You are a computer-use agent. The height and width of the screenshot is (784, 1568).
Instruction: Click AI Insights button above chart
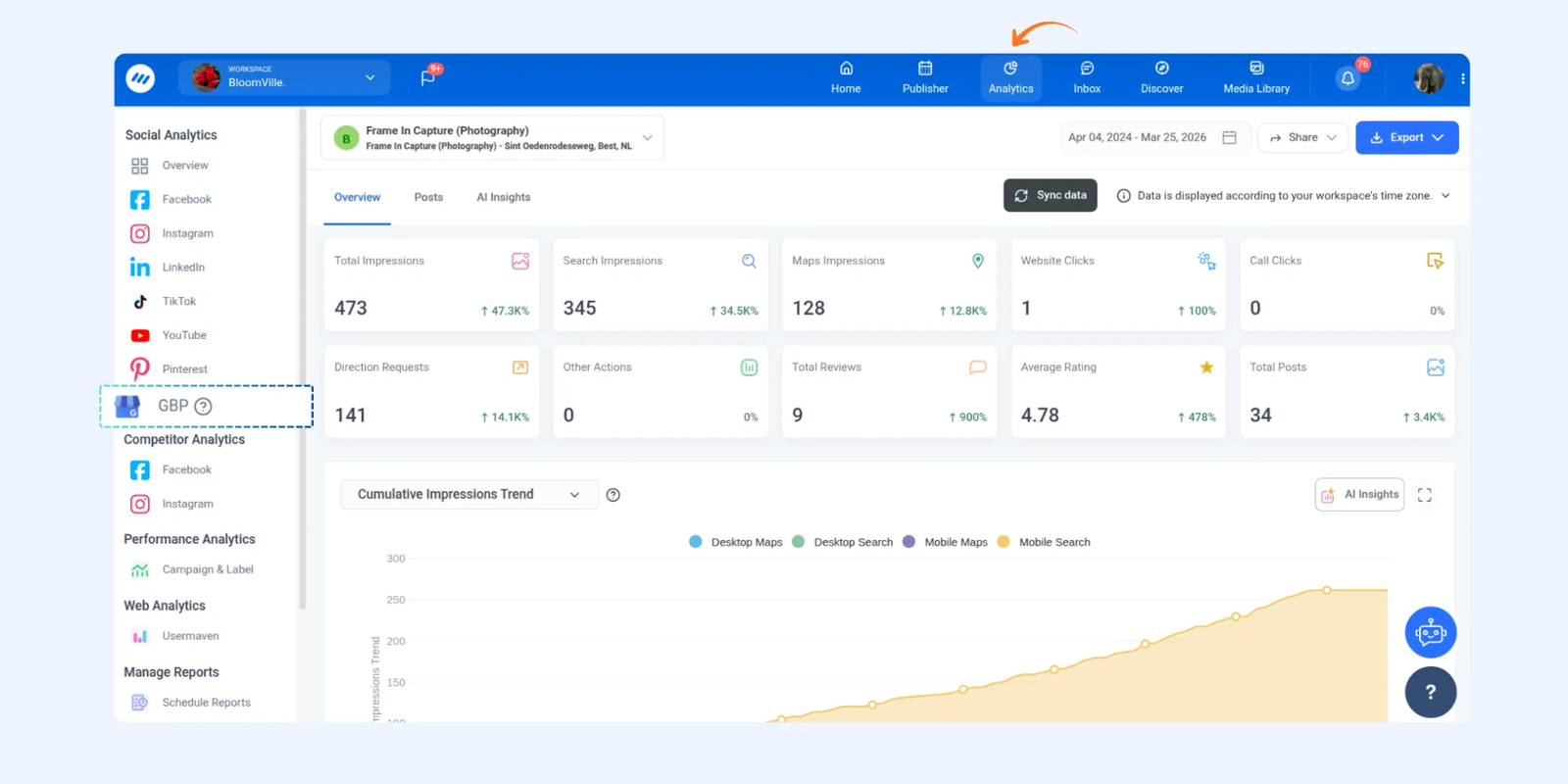click(1359, 495)
